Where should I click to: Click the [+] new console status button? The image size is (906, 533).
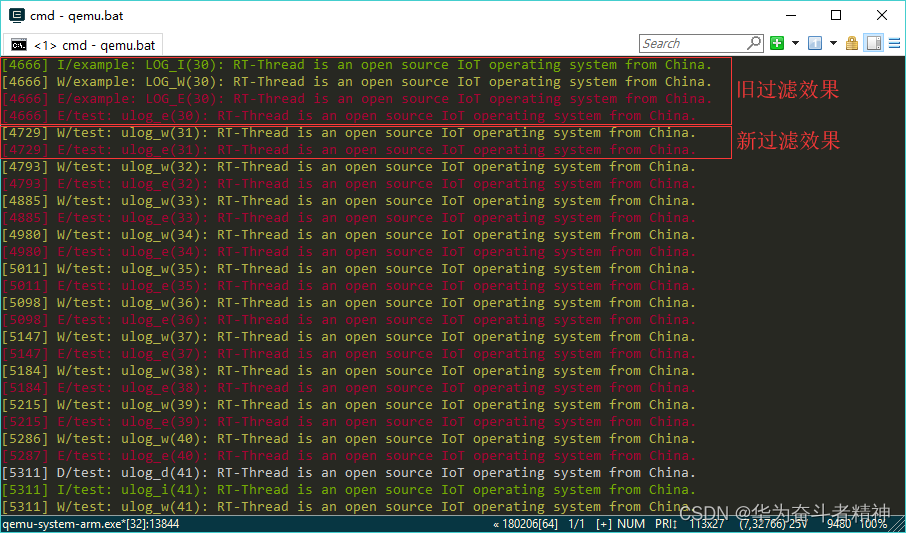604,524
